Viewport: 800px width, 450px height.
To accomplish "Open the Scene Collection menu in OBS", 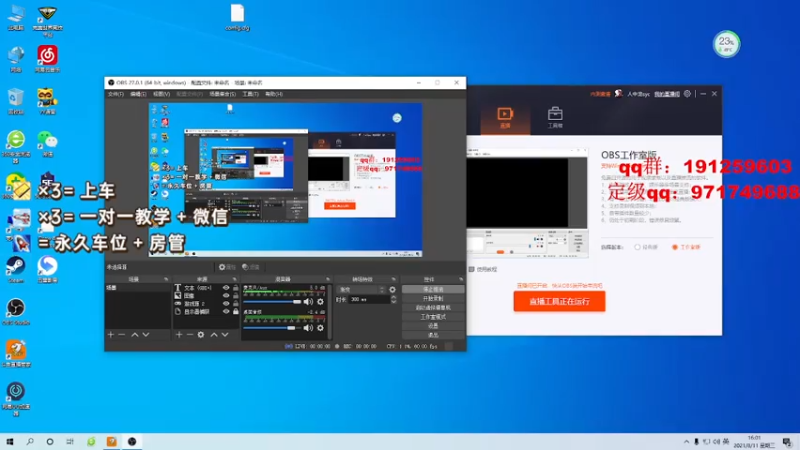I will [x=222, y=94].
